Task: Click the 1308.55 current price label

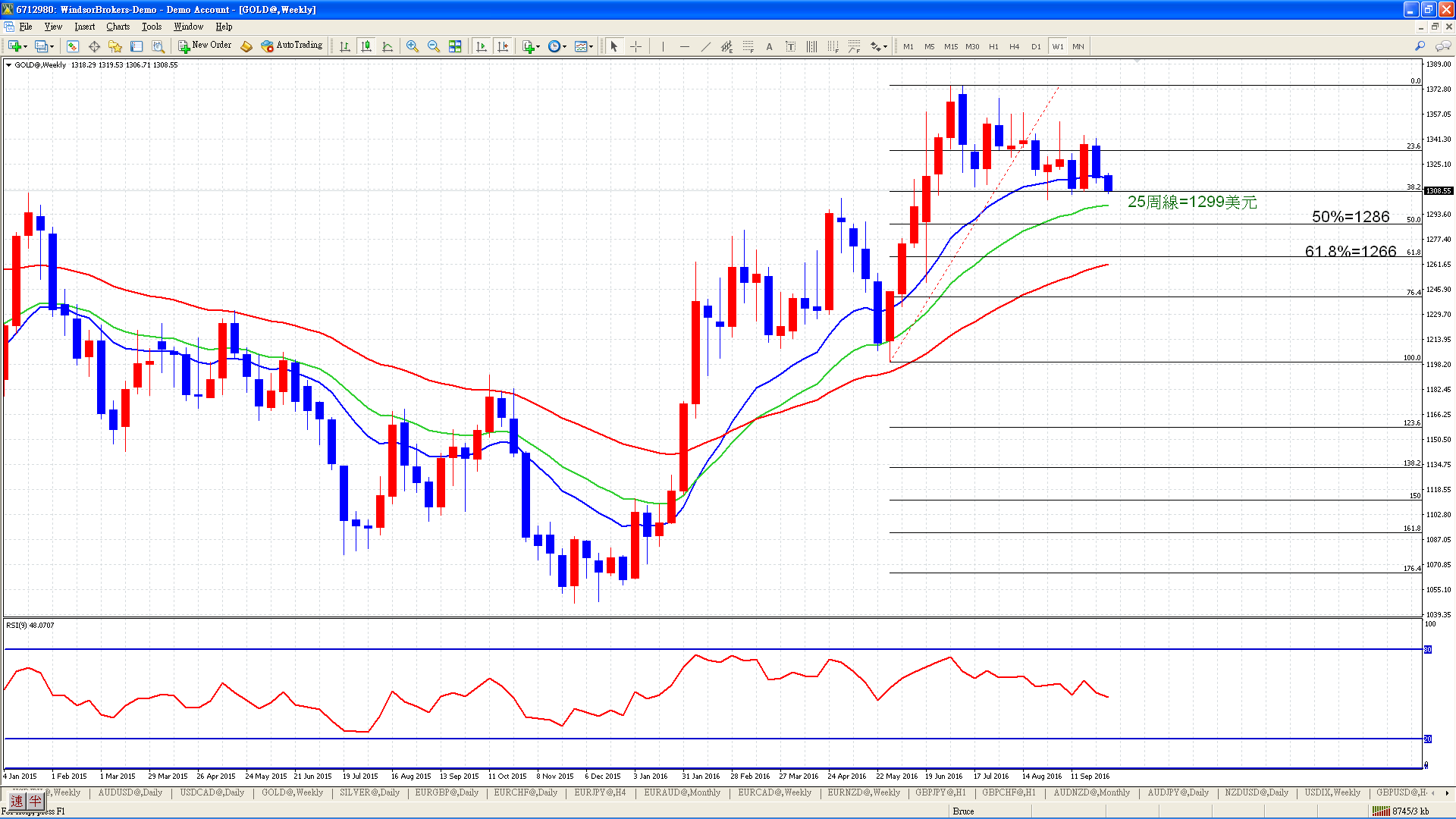Action: (1439, 191)
